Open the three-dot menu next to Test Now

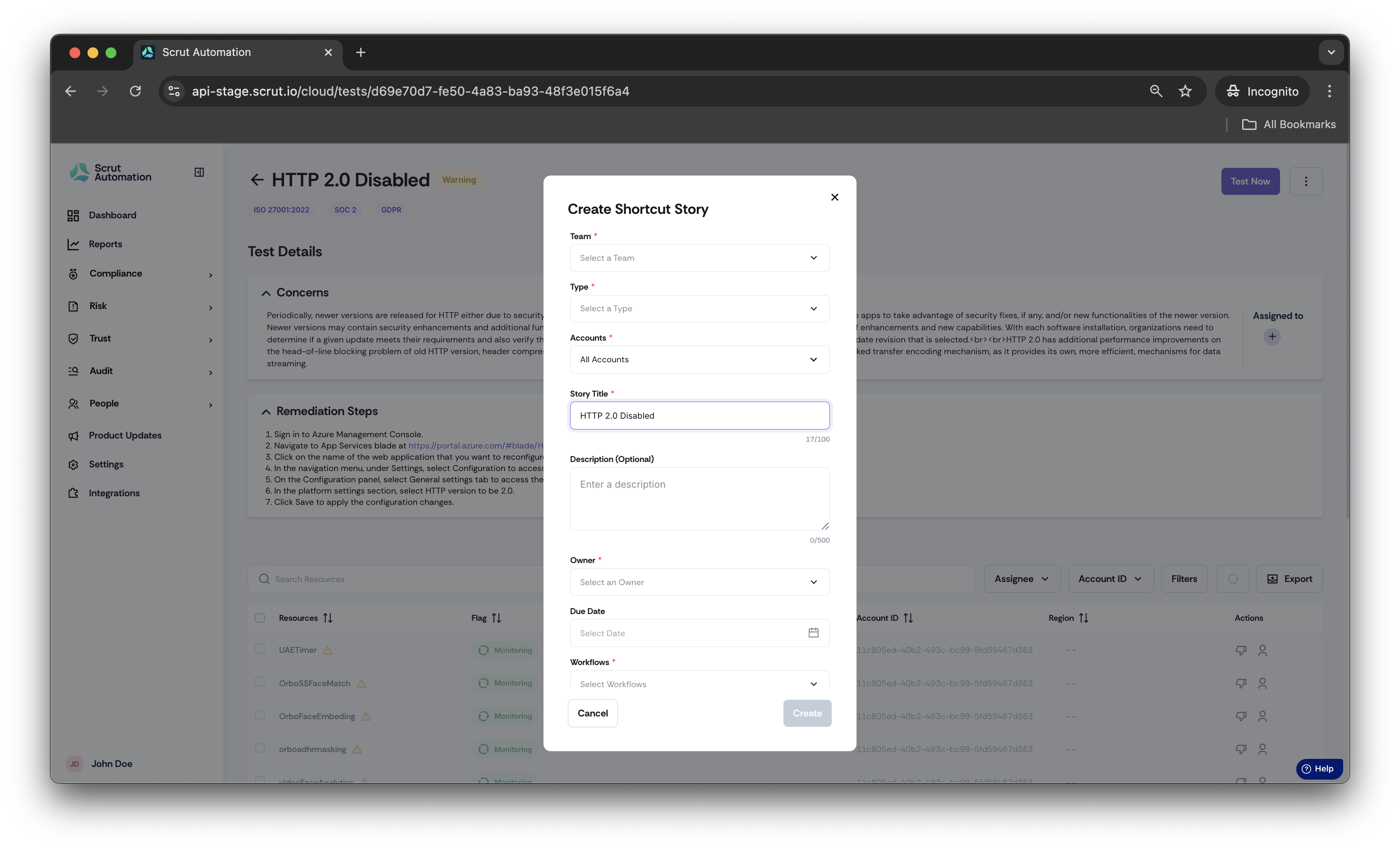tap(1306, 181)
